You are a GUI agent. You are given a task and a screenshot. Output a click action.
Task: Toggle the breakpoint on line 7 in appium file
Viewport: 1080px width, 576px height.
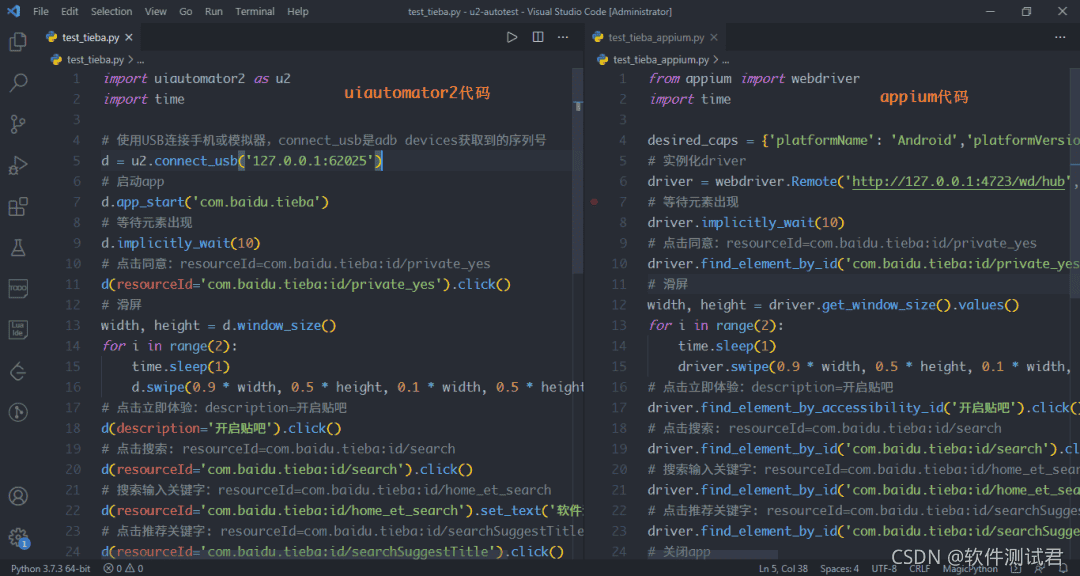pyautogui.click(x=595, y=202)
